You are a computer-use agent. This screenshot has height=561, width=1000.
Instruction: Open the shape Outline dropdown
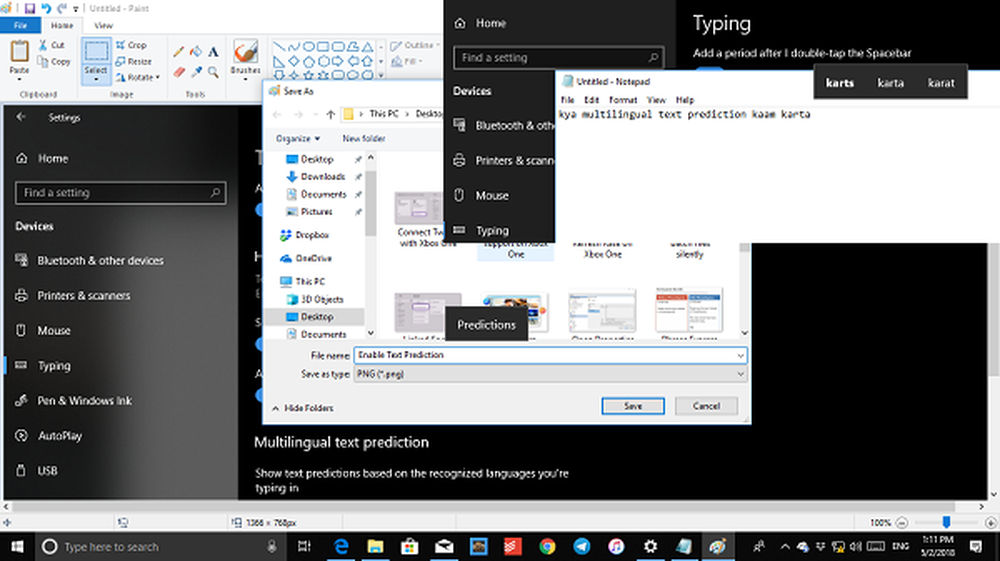coord(415,45)
